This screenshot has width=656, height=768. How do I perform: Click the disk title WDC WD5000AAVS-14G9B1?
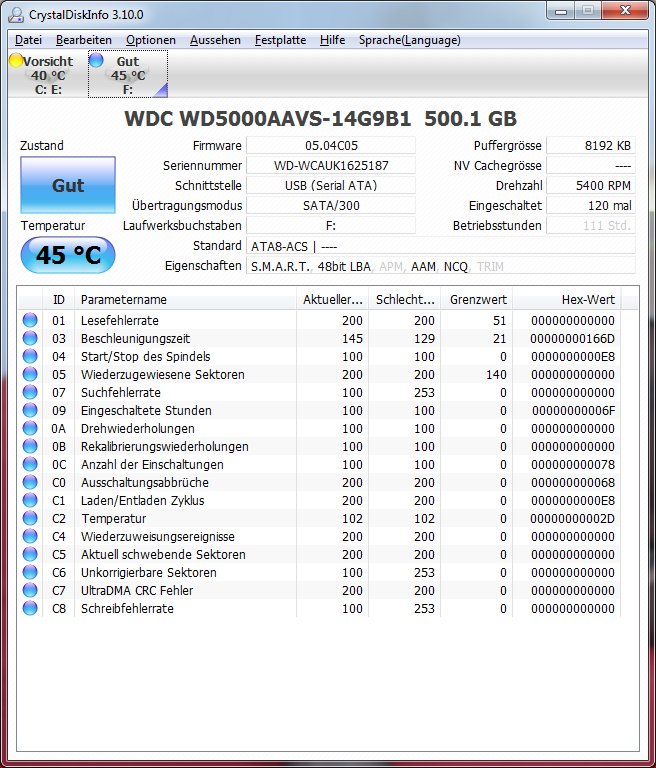click(x=267, y=119)
